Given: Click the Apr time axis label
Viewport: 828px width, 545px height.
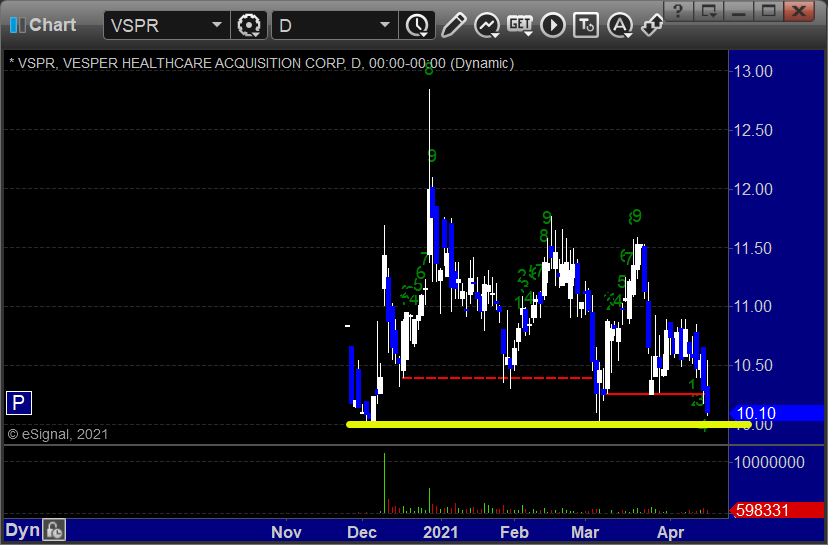Looking at the screenshot, I should 671,532.
